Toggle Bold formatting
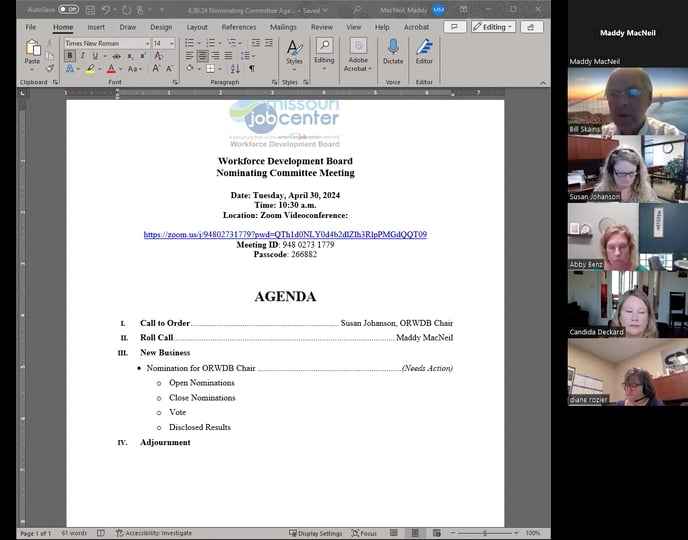 click(x=70, y=56)
